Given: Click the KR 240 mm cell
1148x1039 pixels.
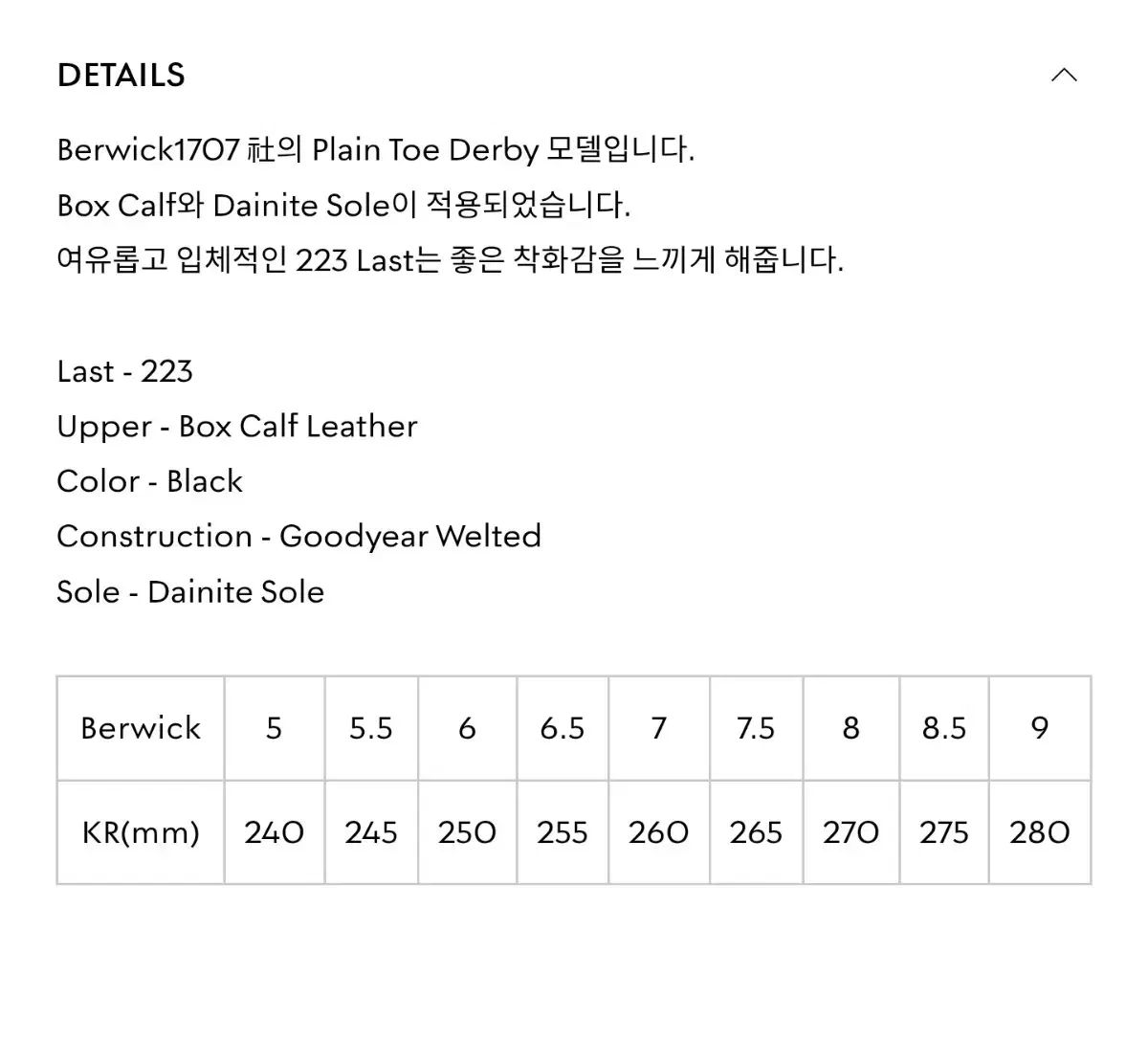Looking at the screenshot, I should pyautogui.click(x=275, y=832).
